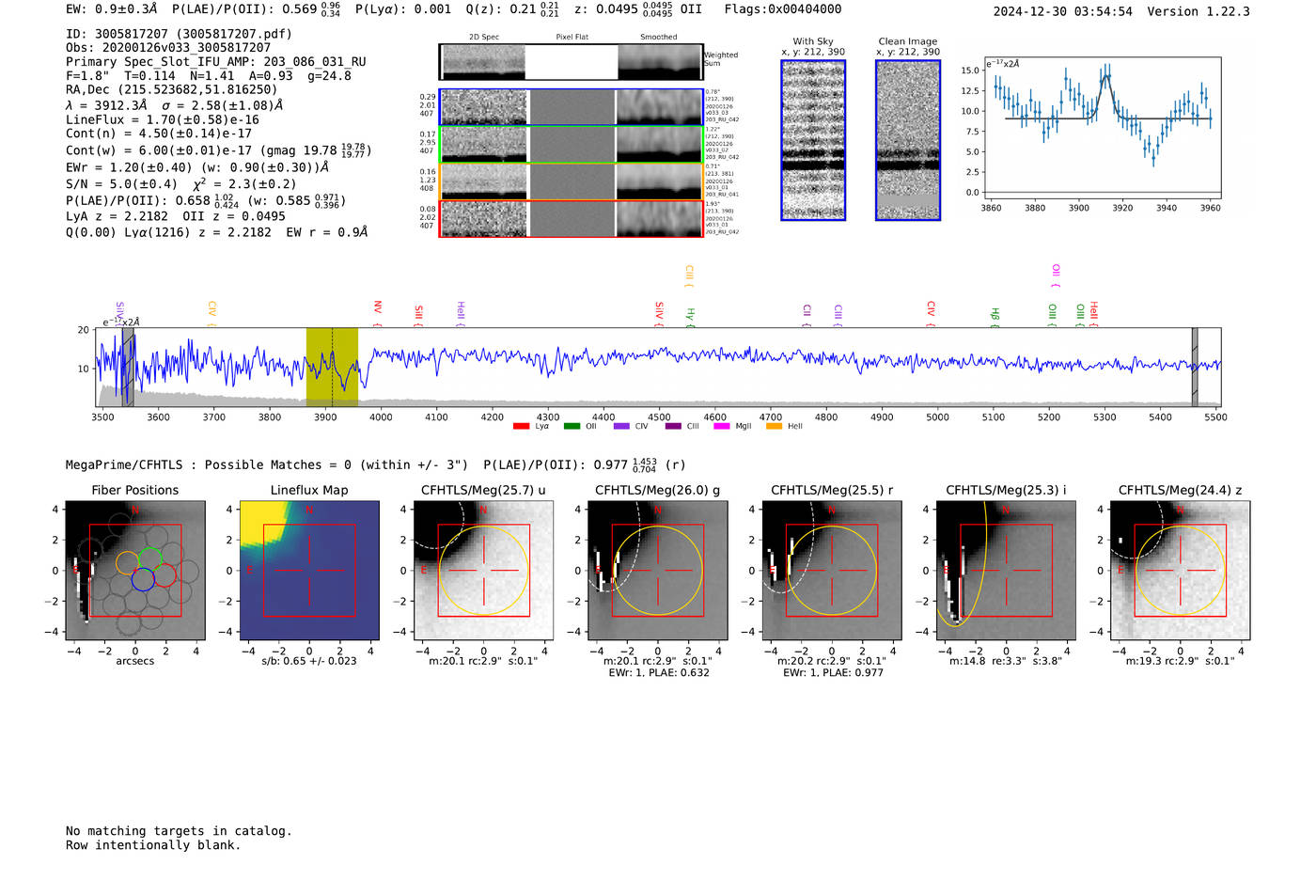The height and width of the screenshot is (896, 1316).
Task: Click the red-framed 2D spec fiber row
Action: (571, 218)
